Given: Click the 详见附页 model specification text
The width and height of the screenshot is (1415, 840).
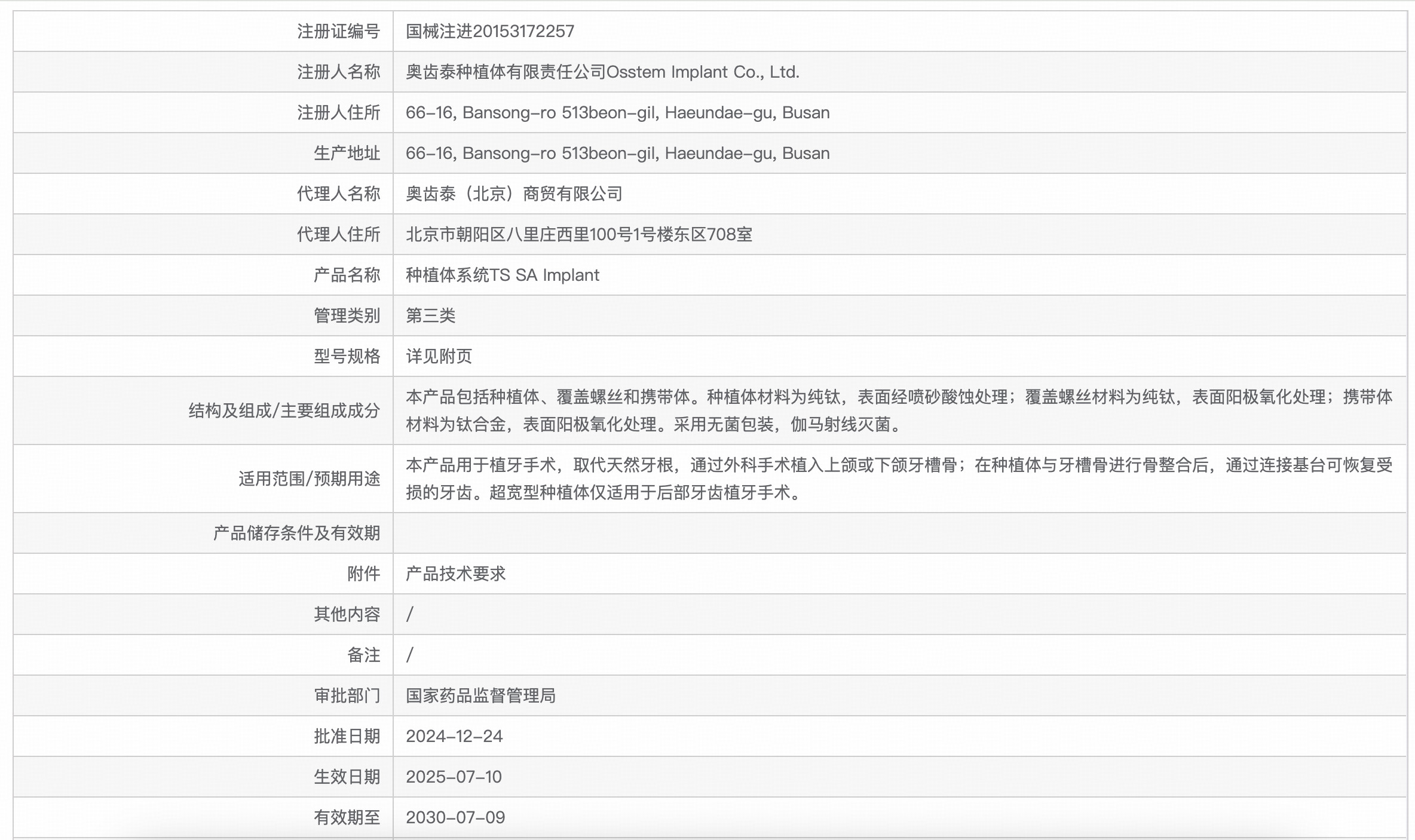Looking at the screenshot, I should tap(439, 356).
